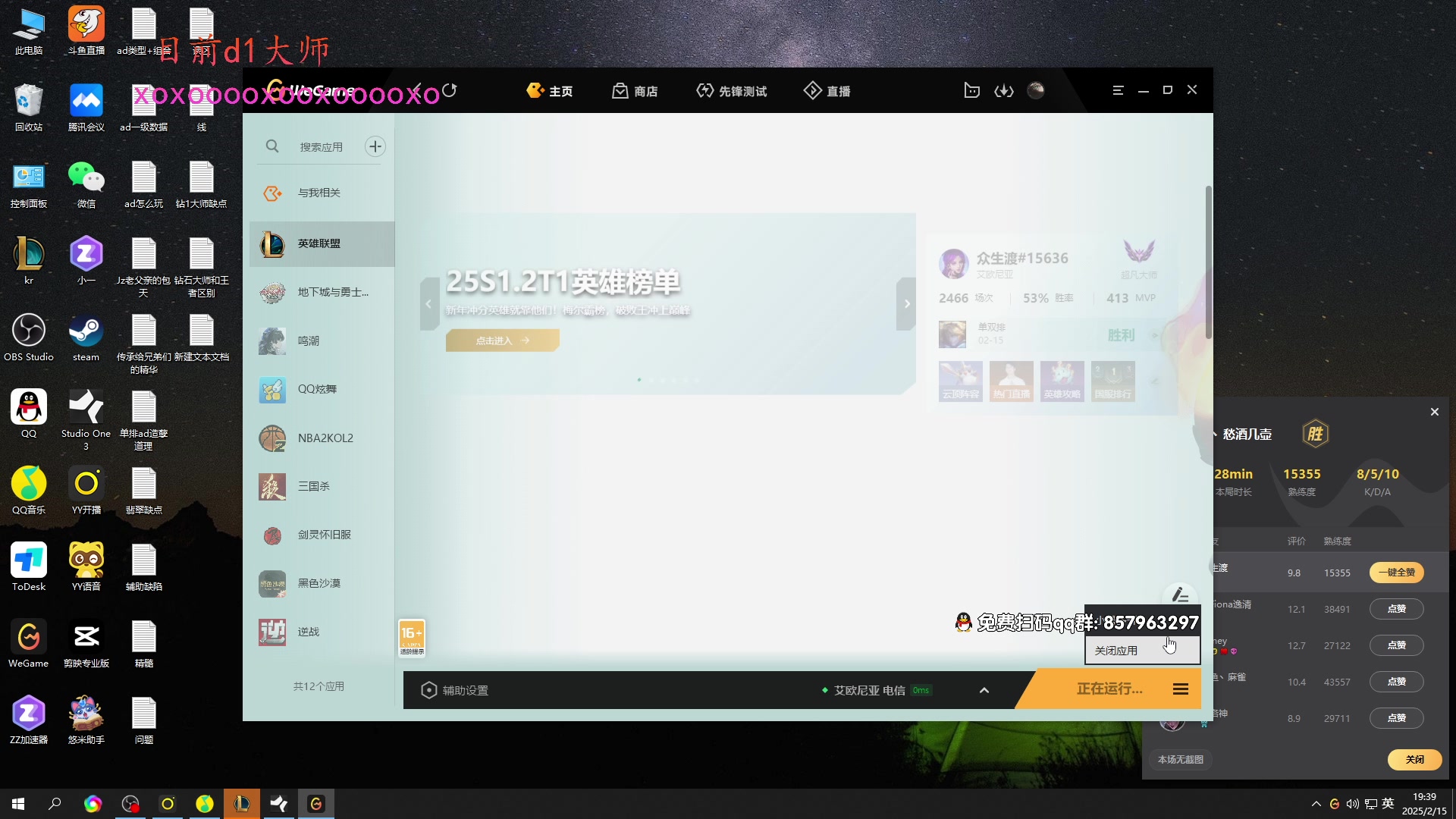1456x819 pixels.
Task: Open 微信 desktop icon
Action: pyautogui.click(x=86, y=184)
